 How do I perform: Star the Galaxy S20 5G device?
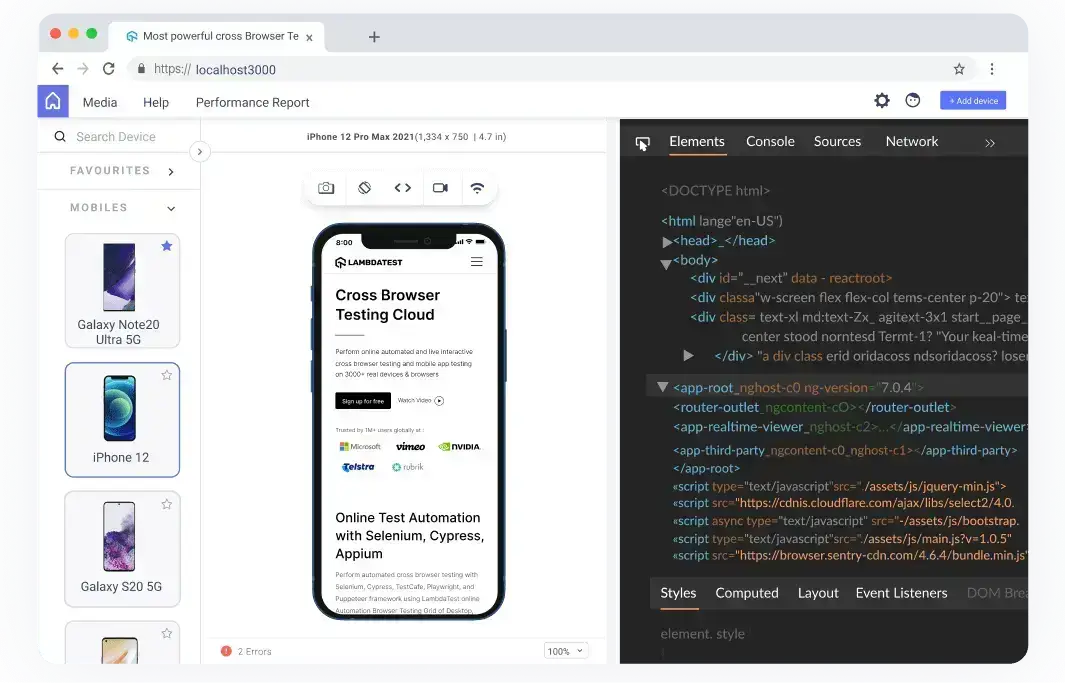[x=167, y=504]
